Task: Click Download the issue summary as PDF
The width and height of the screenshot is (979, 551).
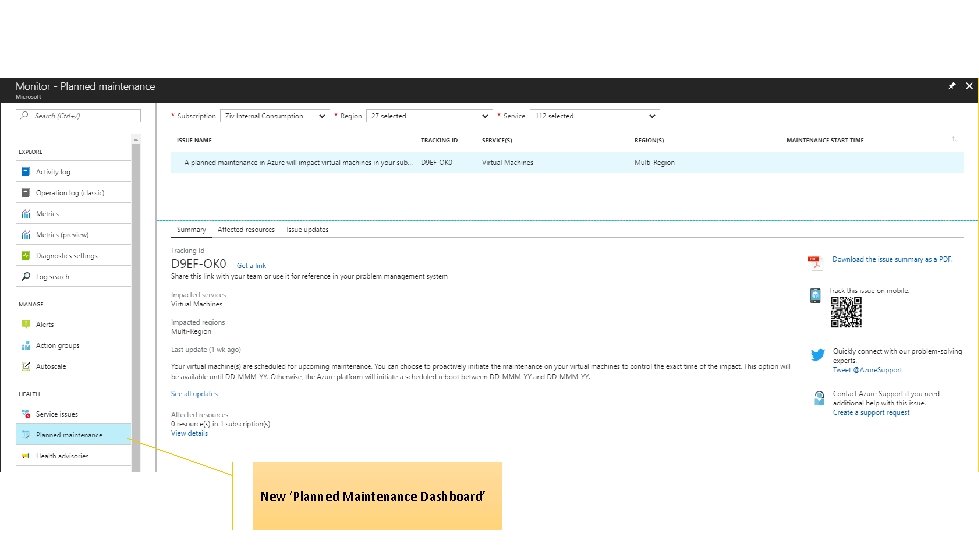Action: [892, 259]
